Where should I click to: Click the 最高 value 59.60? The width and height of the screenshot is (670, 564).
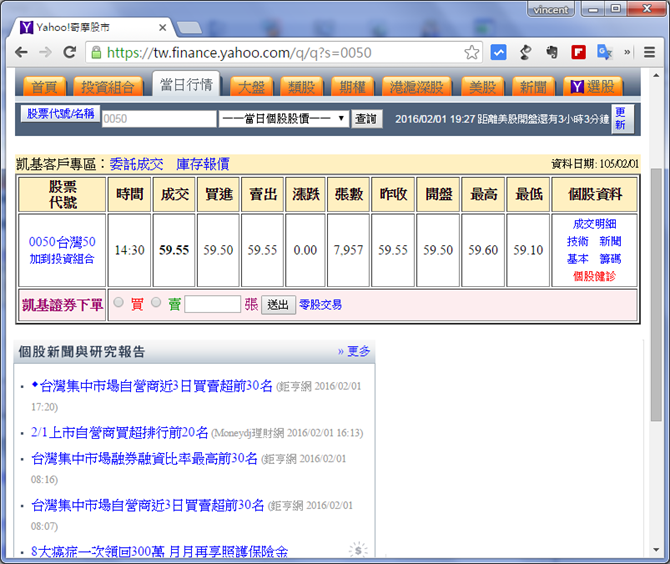pos(483,250)
